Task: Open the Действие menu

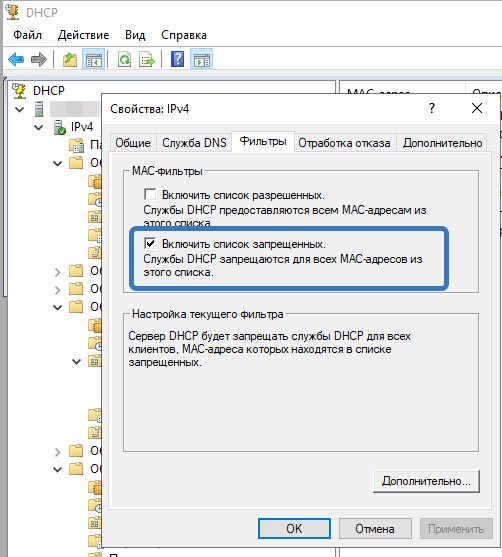Action: click(x=83, y=35)
